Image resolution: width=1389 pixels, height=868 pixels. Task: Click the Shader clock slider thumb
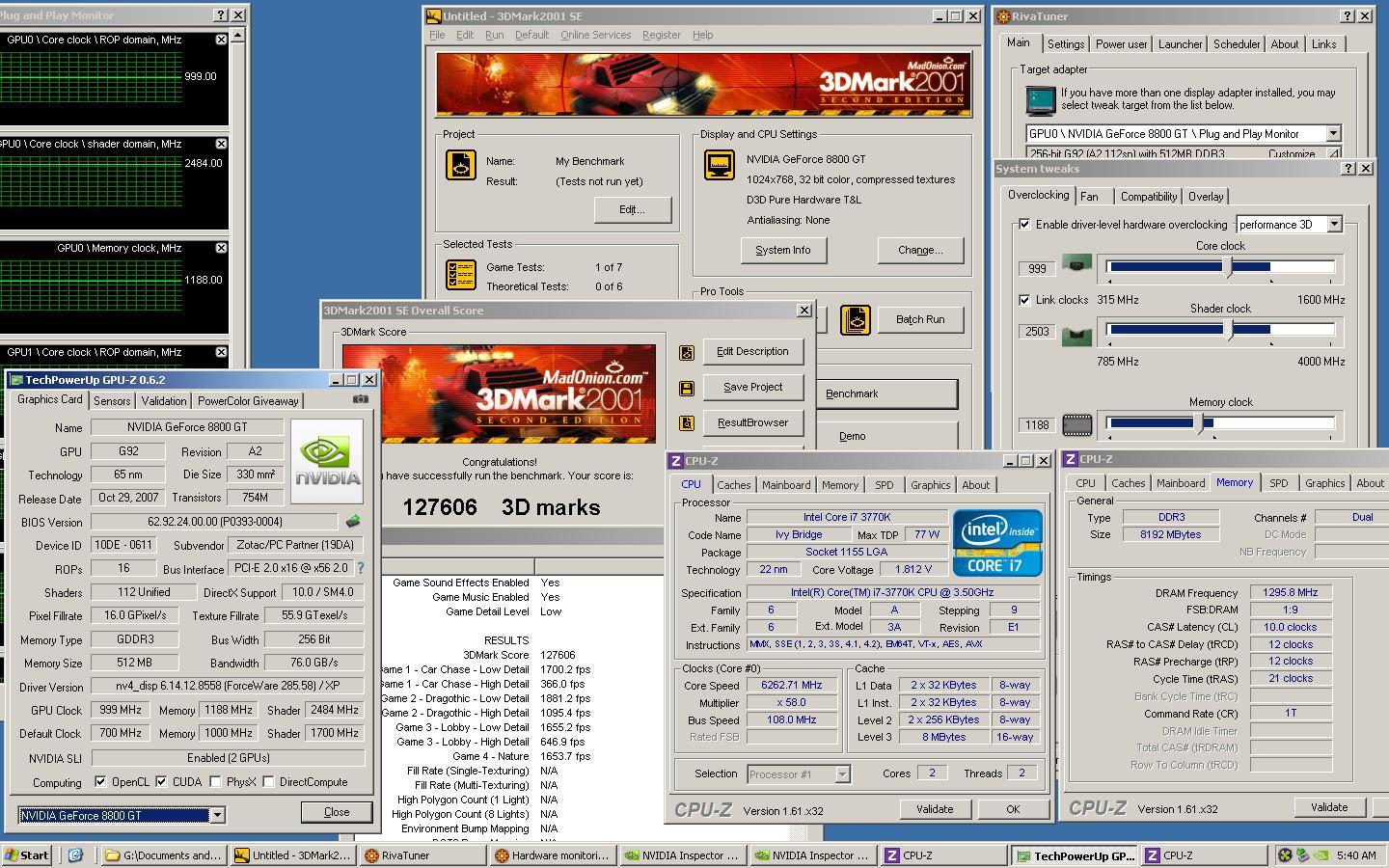[x=1228, y=330]
